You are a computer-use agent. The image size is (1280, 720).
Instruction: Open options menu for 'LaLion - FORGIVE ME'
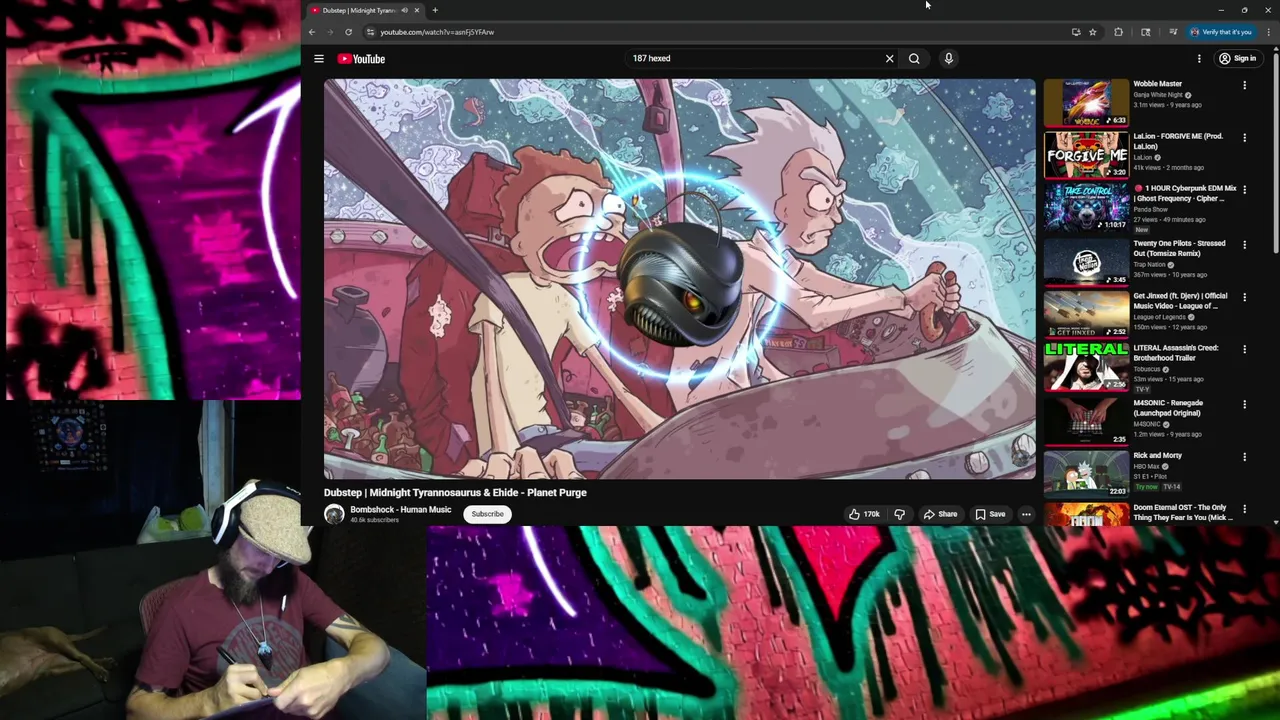[x=1245, y=138]
